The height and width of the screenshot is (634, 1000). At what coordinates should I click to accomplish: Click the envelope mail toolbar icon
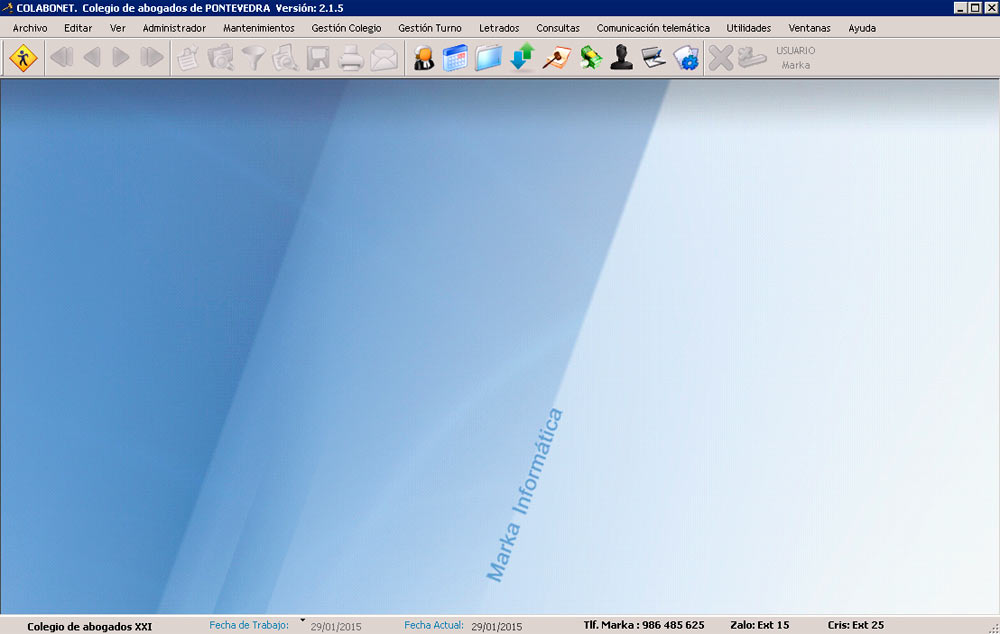click(384, 59)
